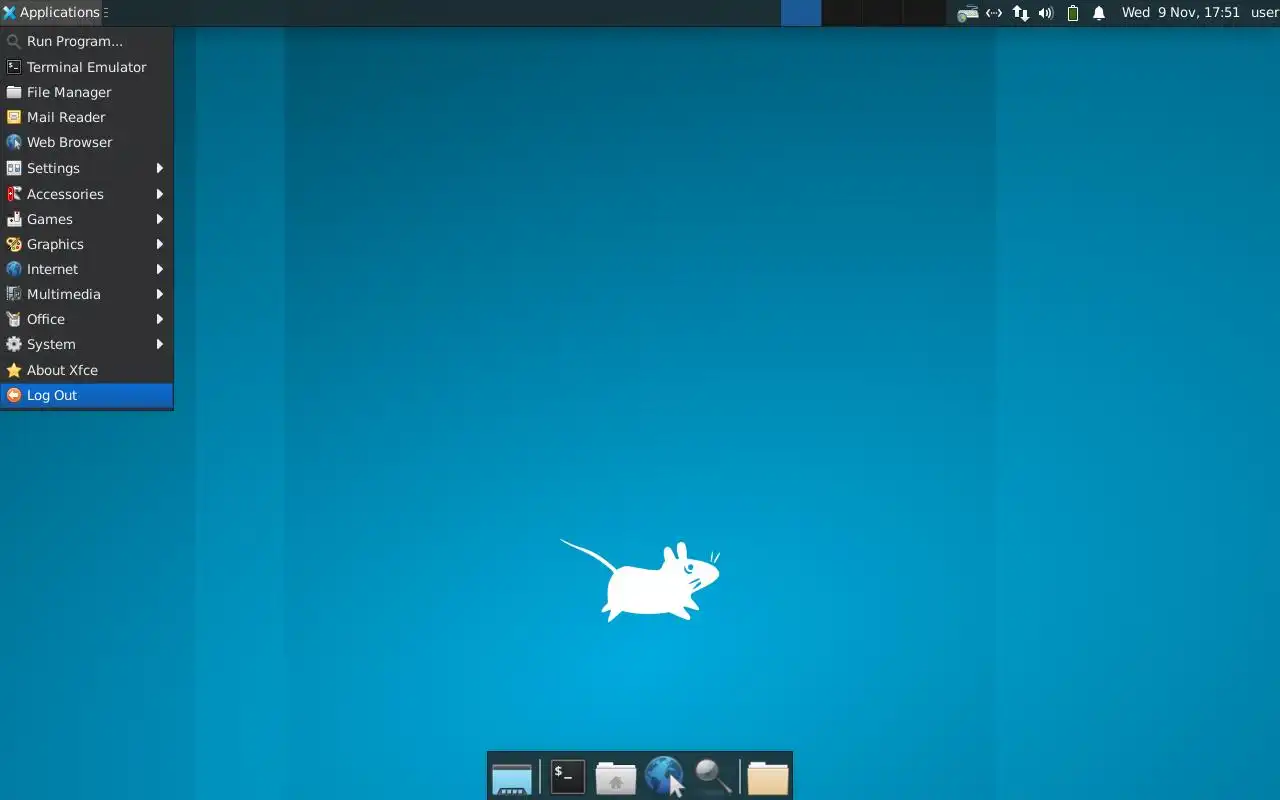Viewport: 1280px width, 800px height.
Task: Choose Run Program... from the menu
Action: (x=87, y=41)
